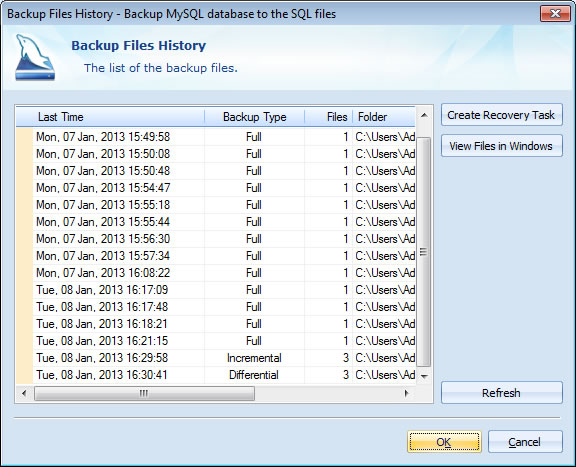Select row Mon, 07 Jan, 2013 15:50:08
The height and width of the screenshot is (467, 576).
(216, 154)
